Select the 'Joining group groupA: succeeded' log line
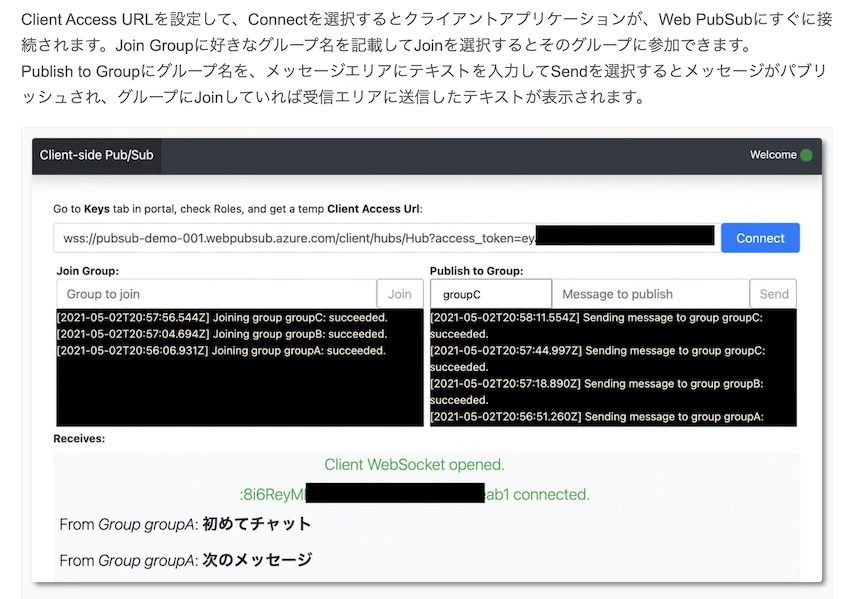 [221, 350]
